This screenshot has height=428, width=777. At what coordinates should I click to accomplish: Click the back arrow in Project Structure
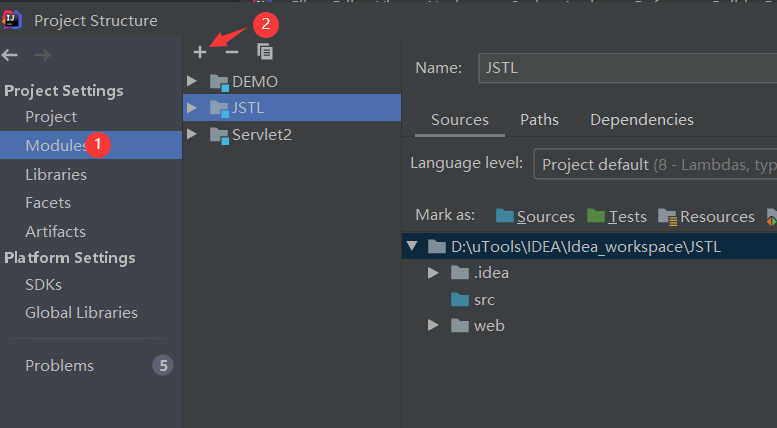tap(10, 55)
